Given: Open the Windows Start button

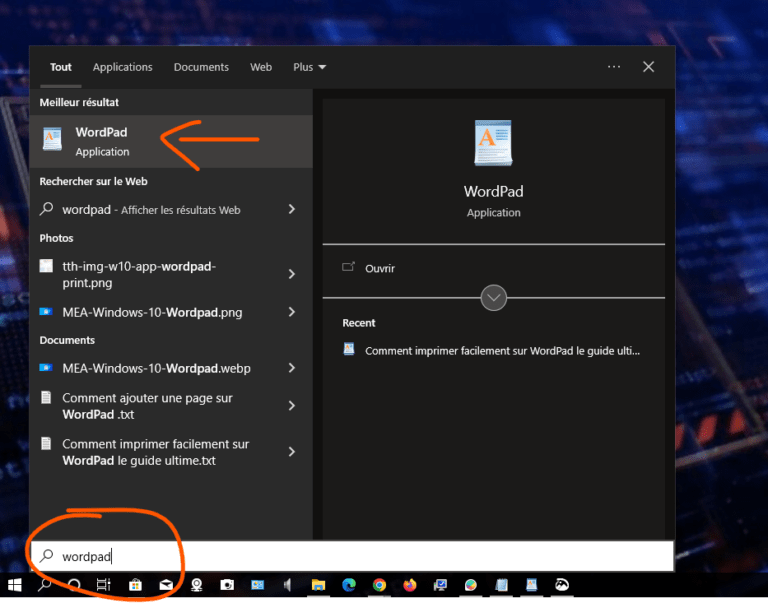Looking at the screenshot, I should (15, 585).
